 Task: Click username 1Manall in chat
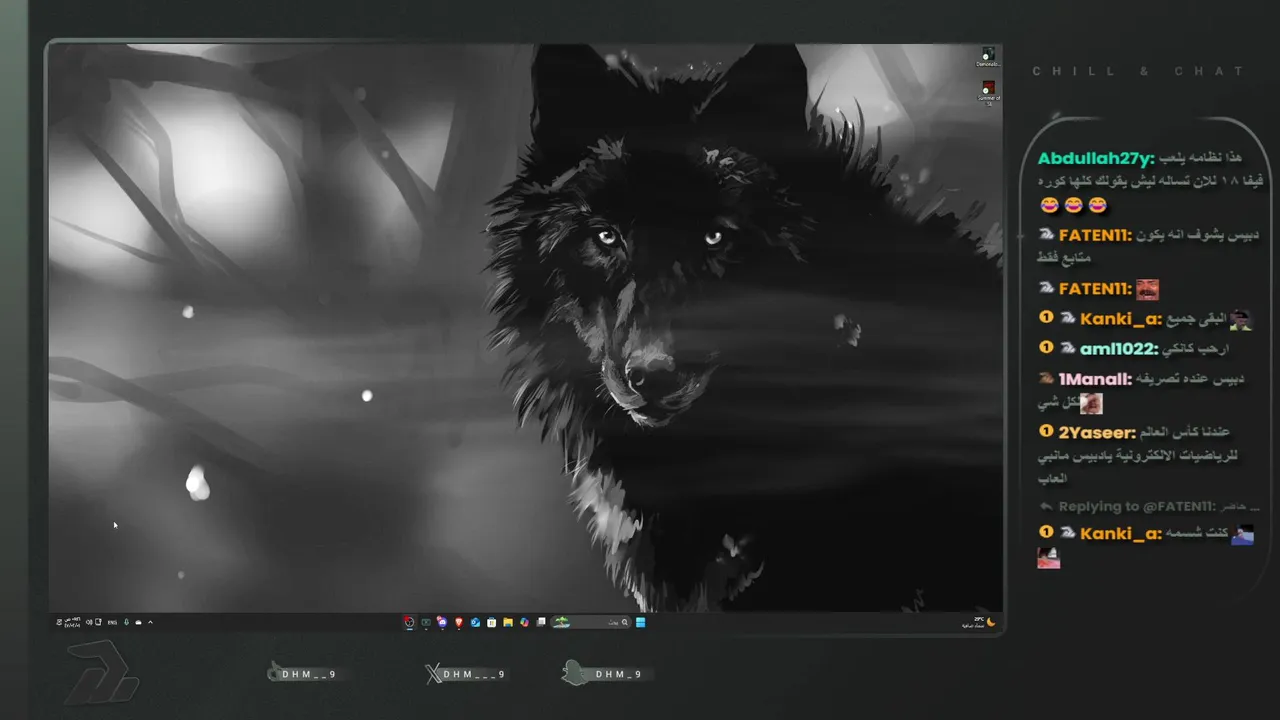pyautogui.click(x=1095, y=379)
